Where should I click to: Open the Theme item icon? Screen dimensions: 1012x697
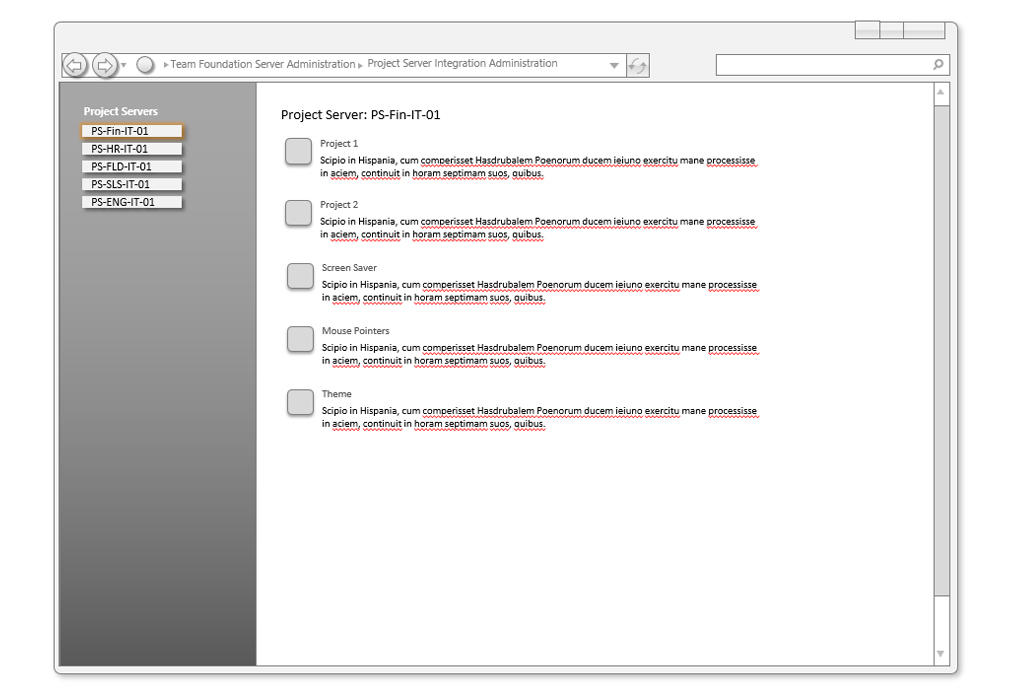pyautogui.click(x=300, y=402)
